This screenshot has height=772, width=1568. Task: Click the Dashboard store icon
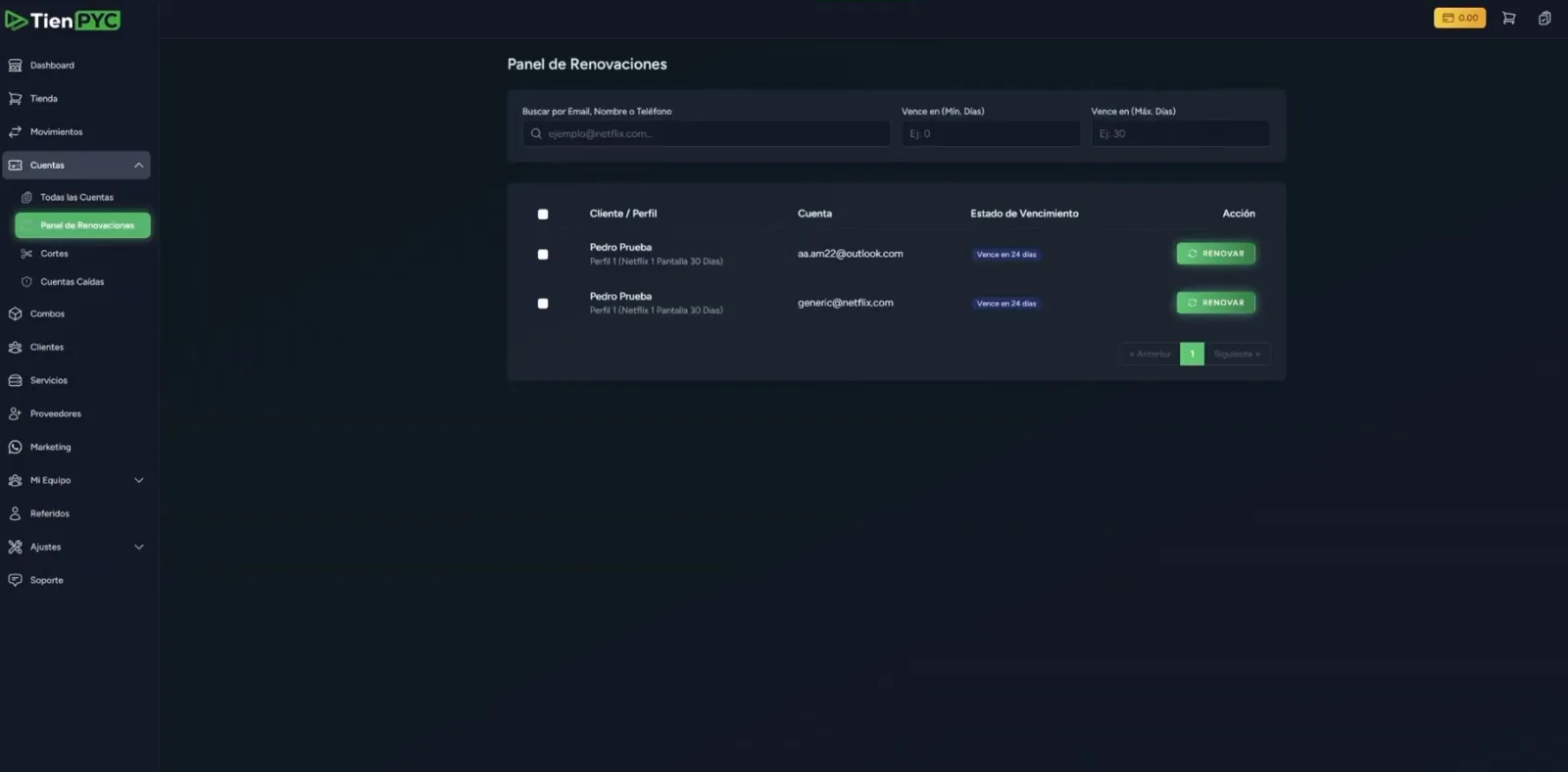[x=15, y=66]
